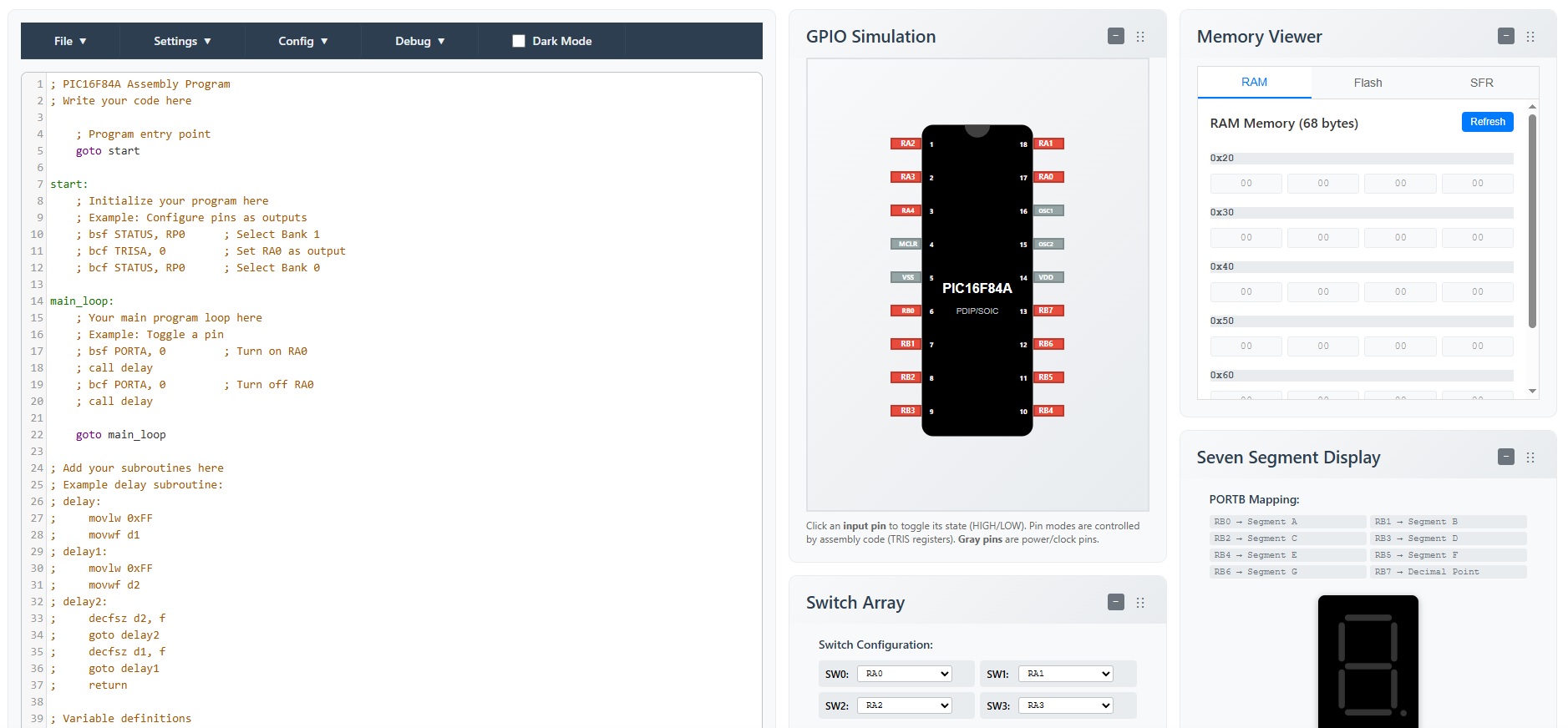Click the PIC16F84A chip body
The image size is (1568, 728).
977,281
